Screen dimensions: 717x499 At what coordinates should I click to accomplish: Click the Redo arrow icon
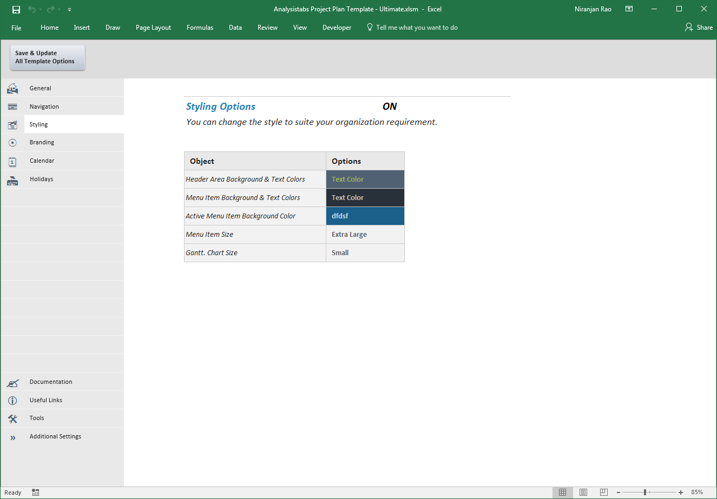click(x=50, y=9)
